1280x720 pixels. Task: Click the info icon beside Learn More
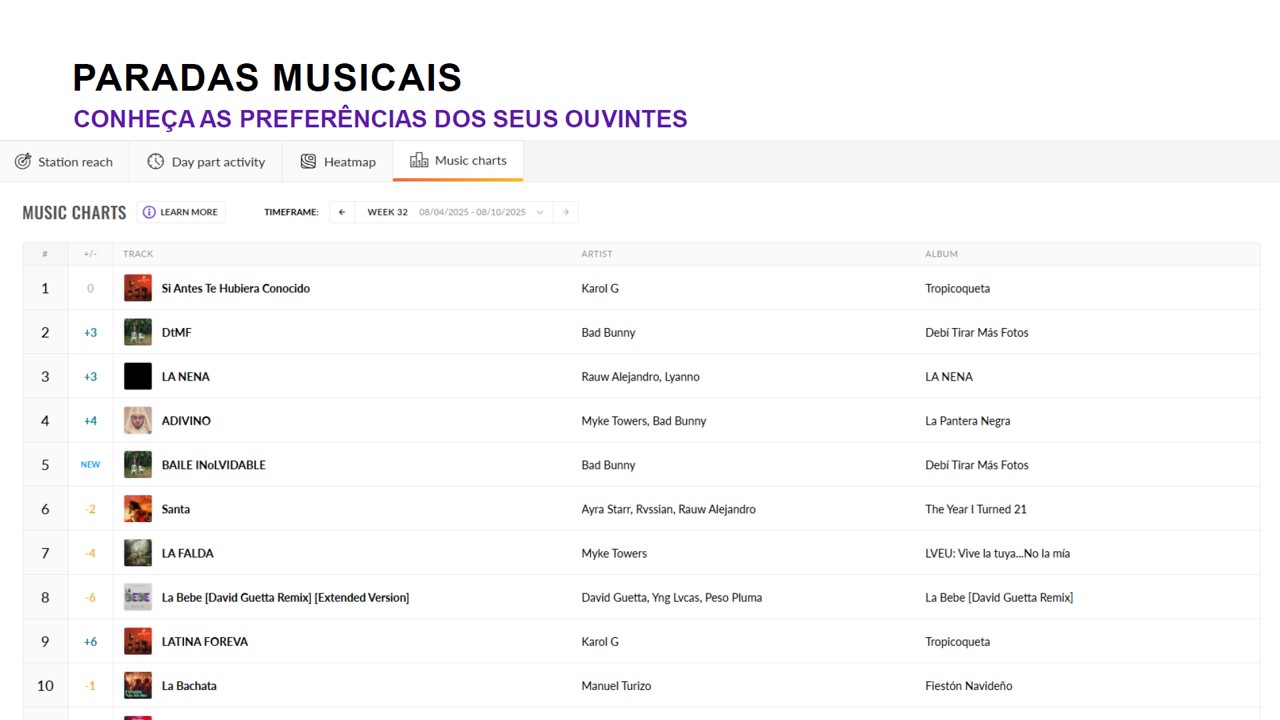[149, 212]
